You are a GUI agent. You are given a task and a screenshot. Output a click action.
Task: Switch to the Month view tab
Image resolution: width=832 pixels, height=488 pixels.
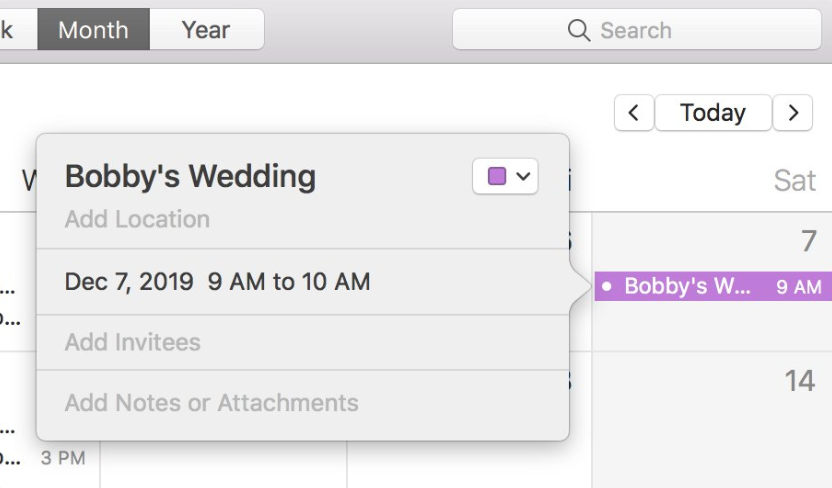(x=93, y=30)
